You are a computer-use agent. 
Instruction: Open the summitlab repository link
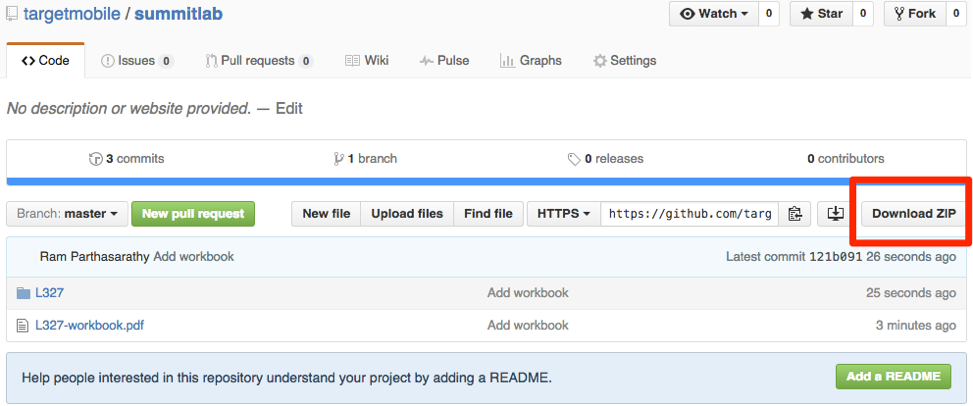tap(178, 14)
